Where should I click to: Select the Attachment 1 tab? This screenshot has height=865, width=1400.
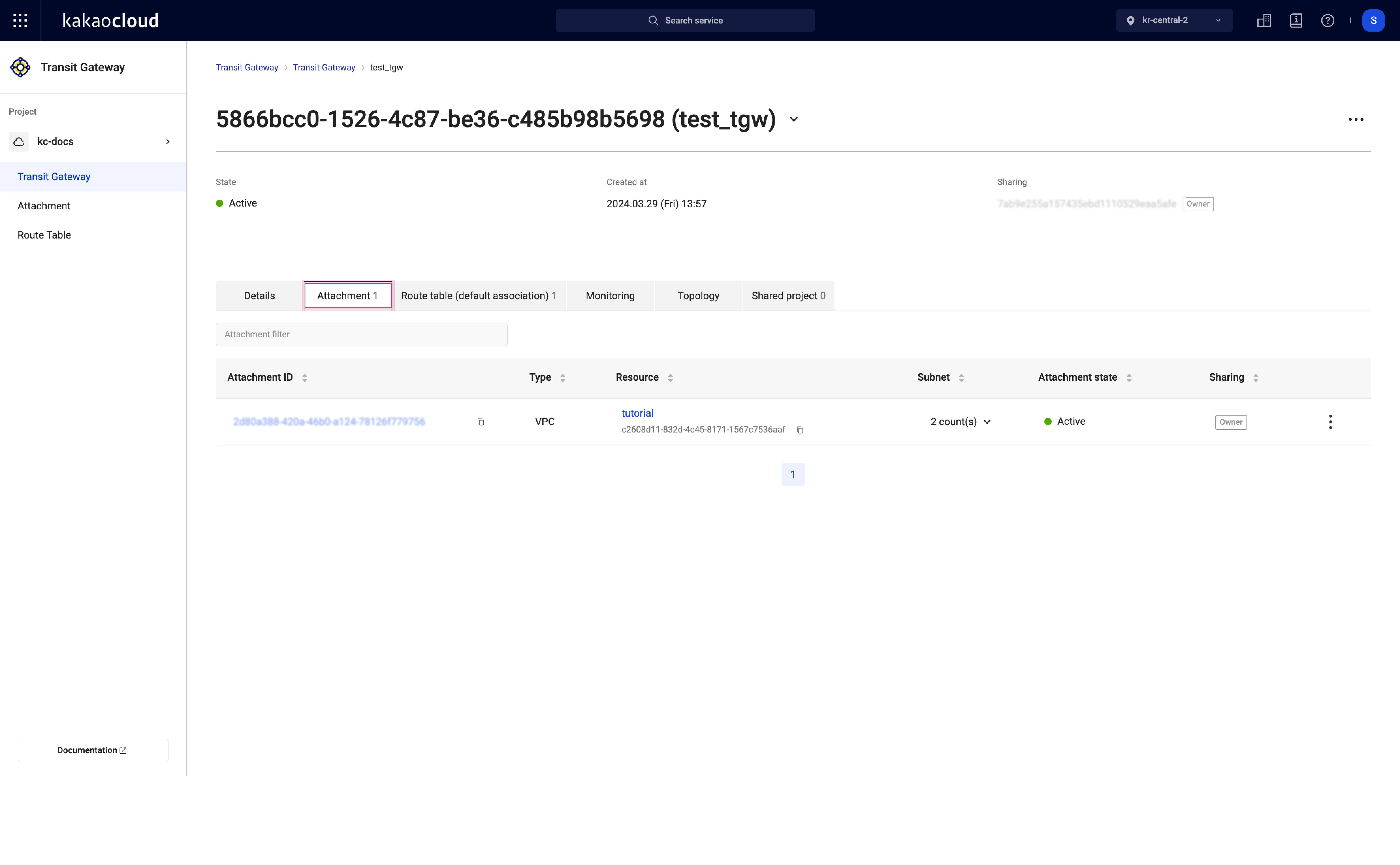pos(347,296)
